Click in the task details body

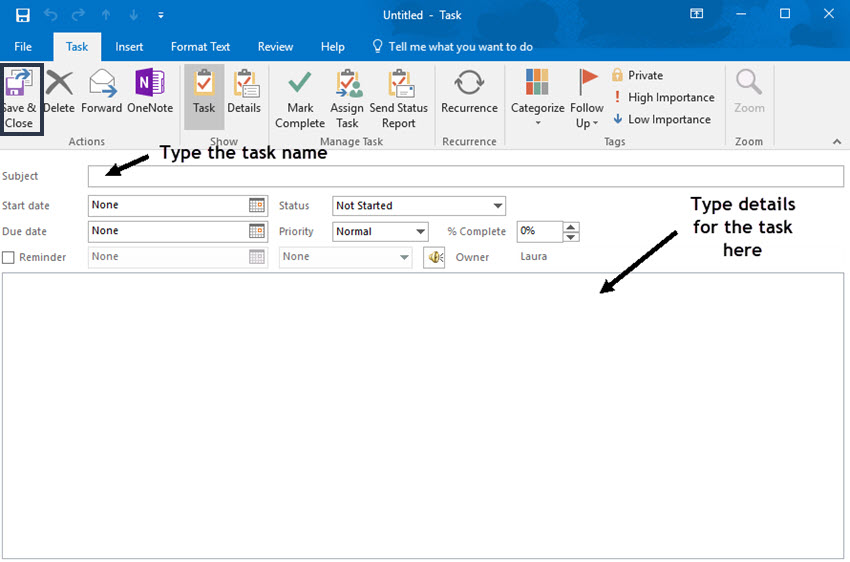tap(423, 416)
